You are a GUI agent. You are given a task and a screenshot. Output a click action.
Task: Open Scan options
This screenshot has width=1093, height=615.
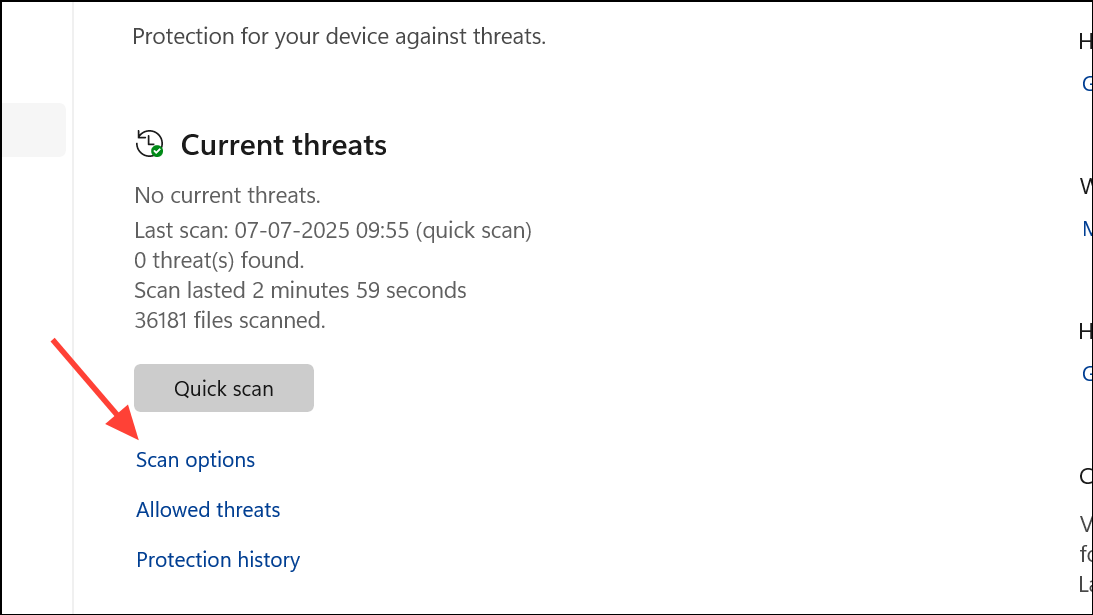click(196, 460)
